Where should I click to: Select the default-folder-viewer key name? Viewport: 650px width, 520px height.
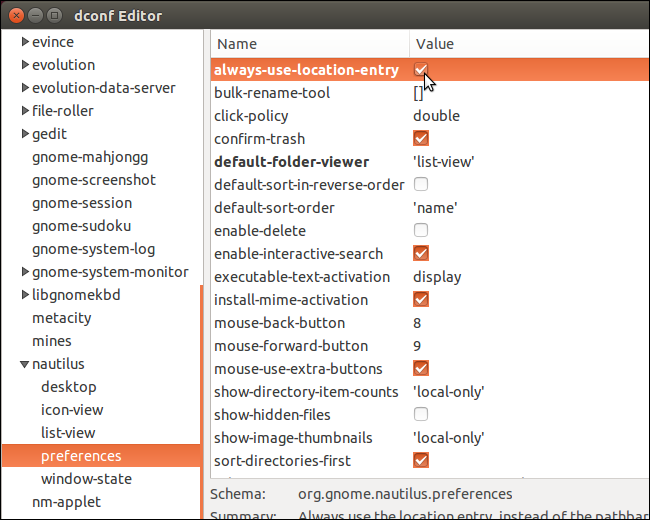coord(291,162)
